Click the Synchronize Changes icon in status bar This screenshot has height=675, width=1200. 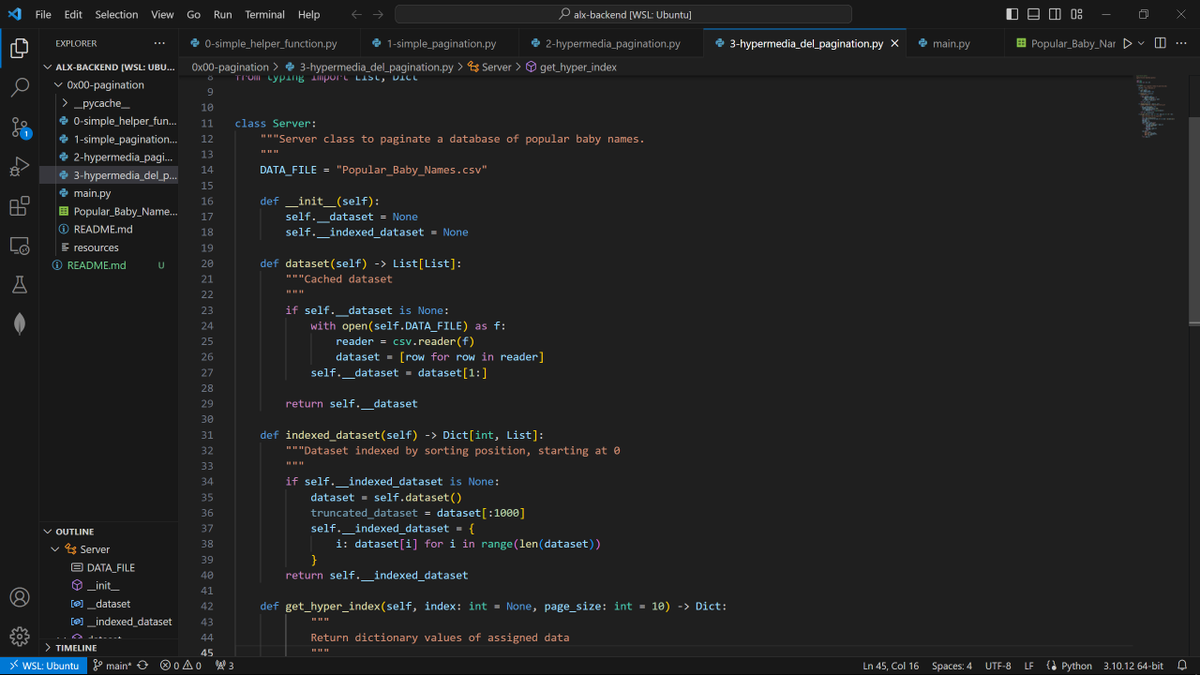pyautogui.click(x=142, y=666)
